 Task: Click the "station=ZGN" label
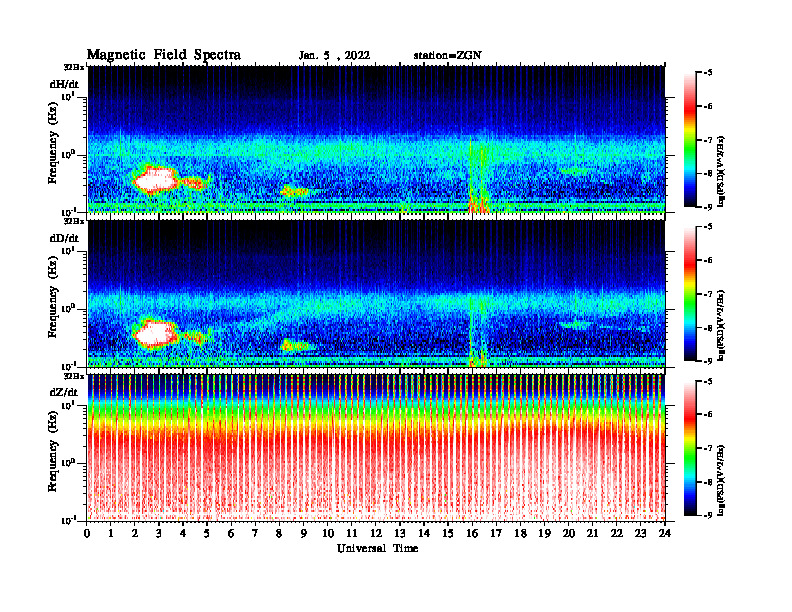click(x=448, y=56)
